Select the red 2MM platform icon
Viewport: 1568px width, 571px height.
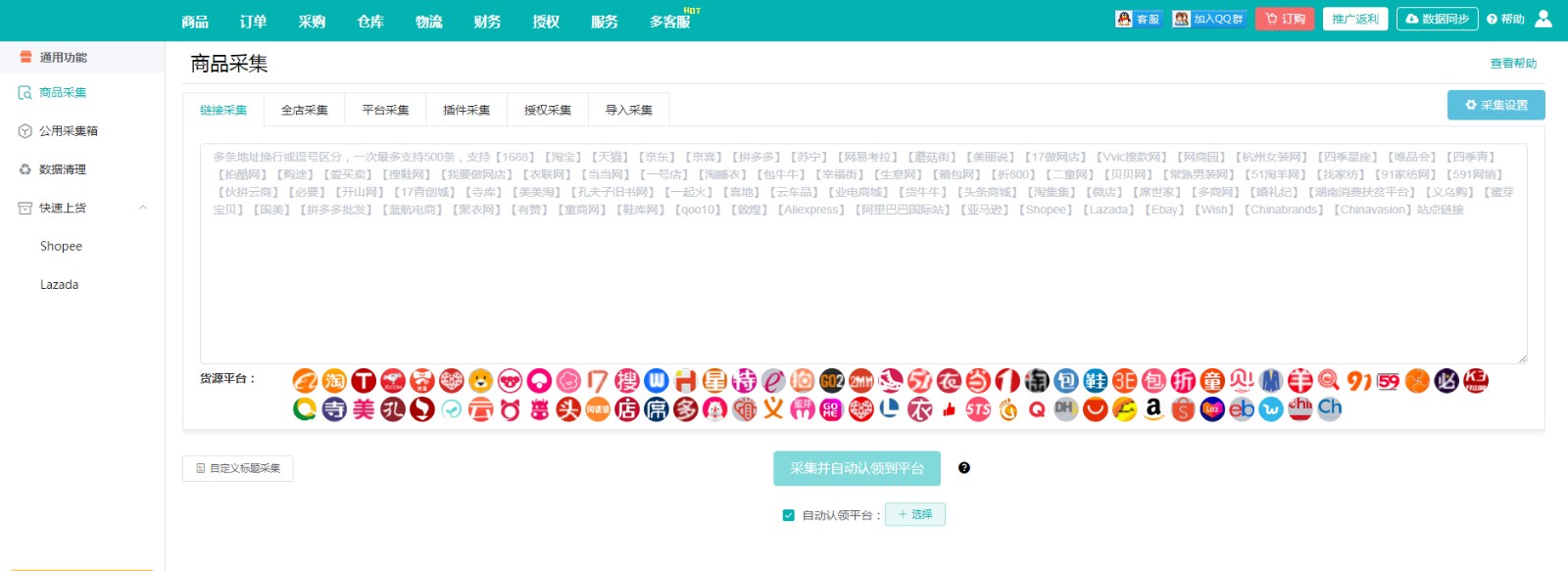pos(861,381)
